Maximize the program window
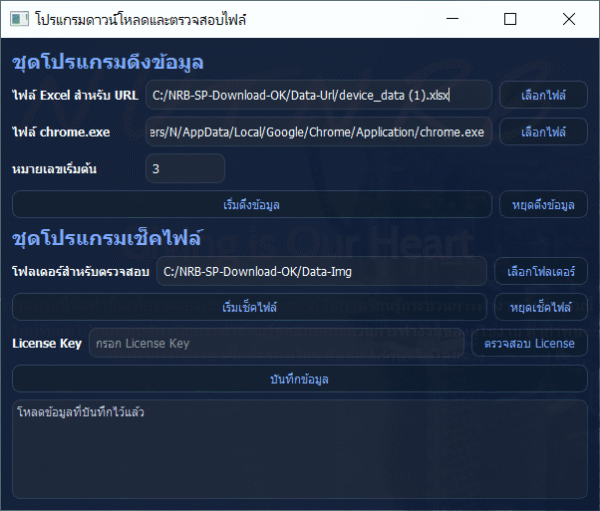This screenshot has width=600, height=511. (x=511, y=19)
